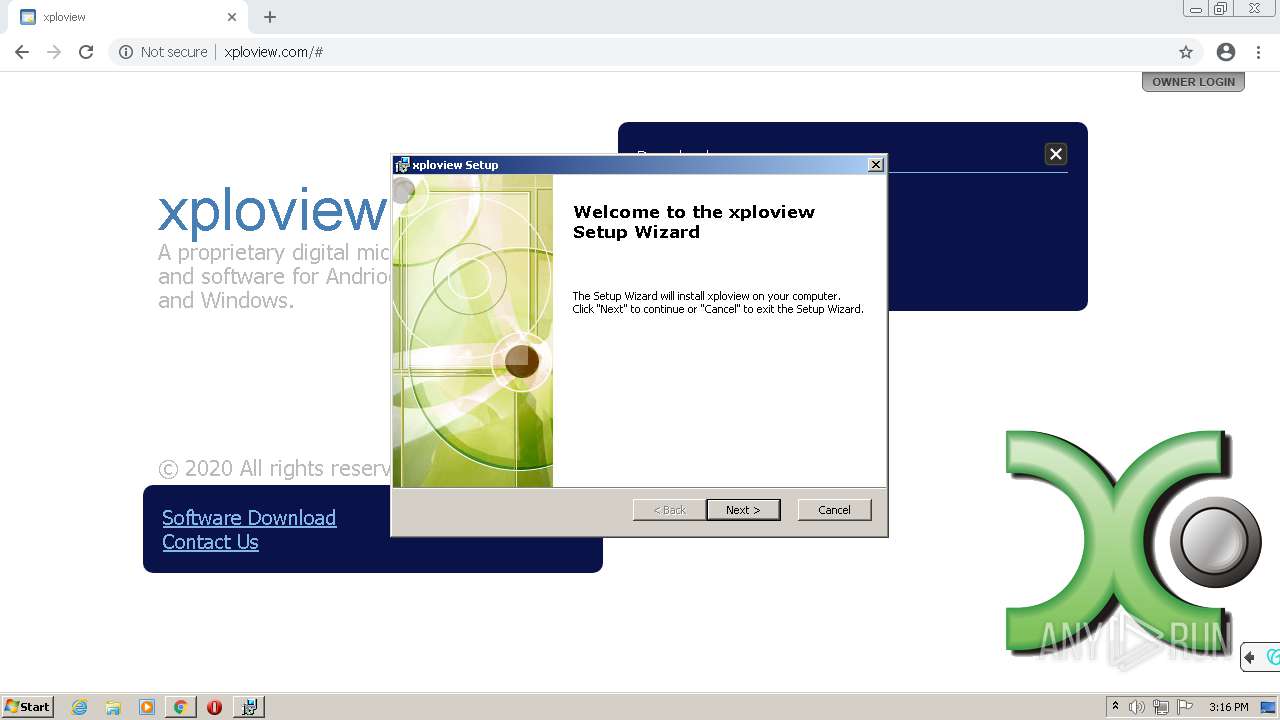Open Windows Media Player from taskbar
This screenshot has height=720, width=1280.
pyautogui.click(x=147, y=707)
